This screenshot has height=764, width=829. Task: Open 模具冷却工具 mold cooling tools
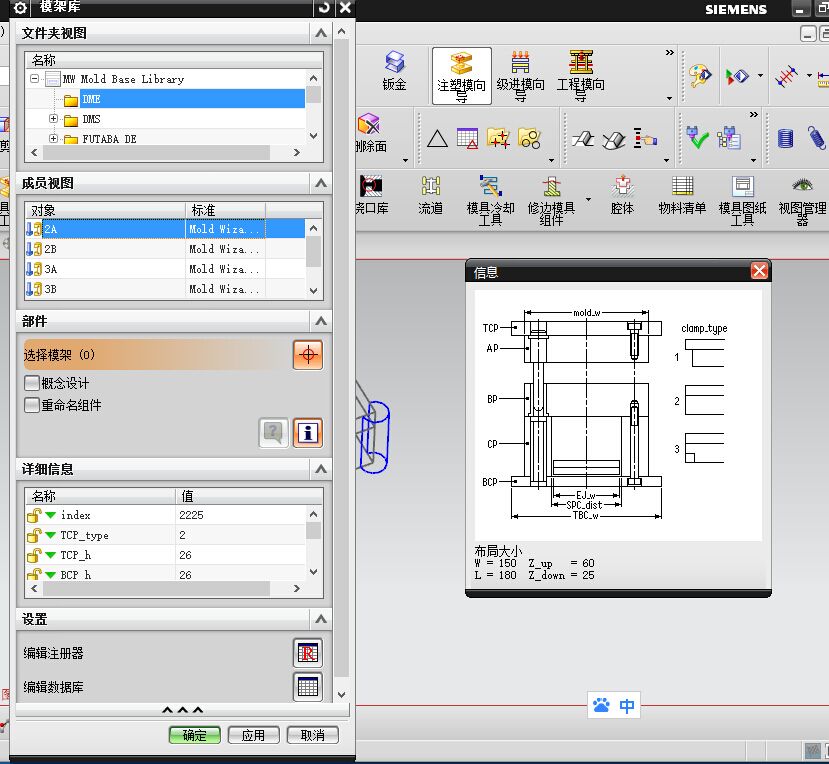pyautogui.click(x=490, y=200)
